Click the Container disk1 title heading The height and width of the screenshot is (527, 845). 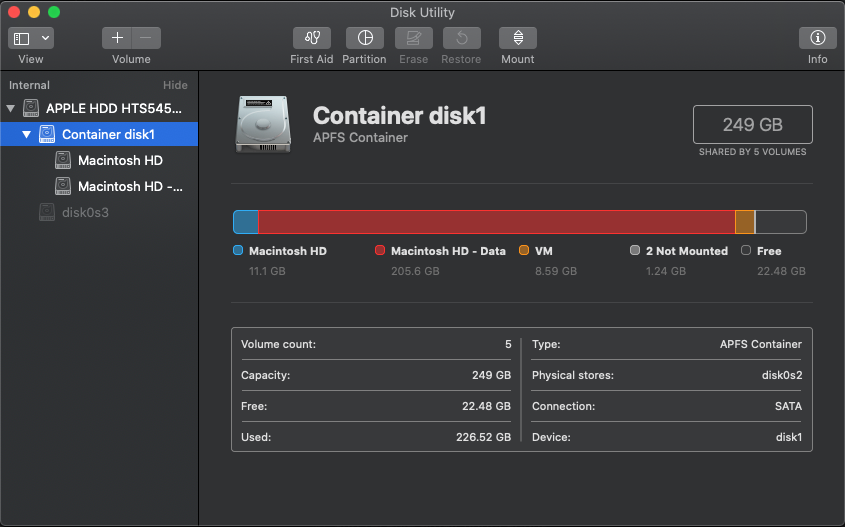[x=399, y=116]
